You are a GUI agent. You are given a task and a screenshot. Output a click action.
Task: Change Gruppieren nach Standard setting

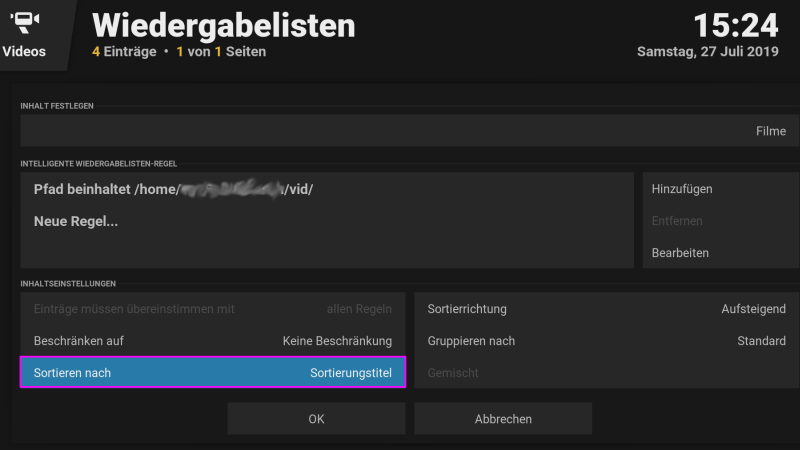point(607,341)
